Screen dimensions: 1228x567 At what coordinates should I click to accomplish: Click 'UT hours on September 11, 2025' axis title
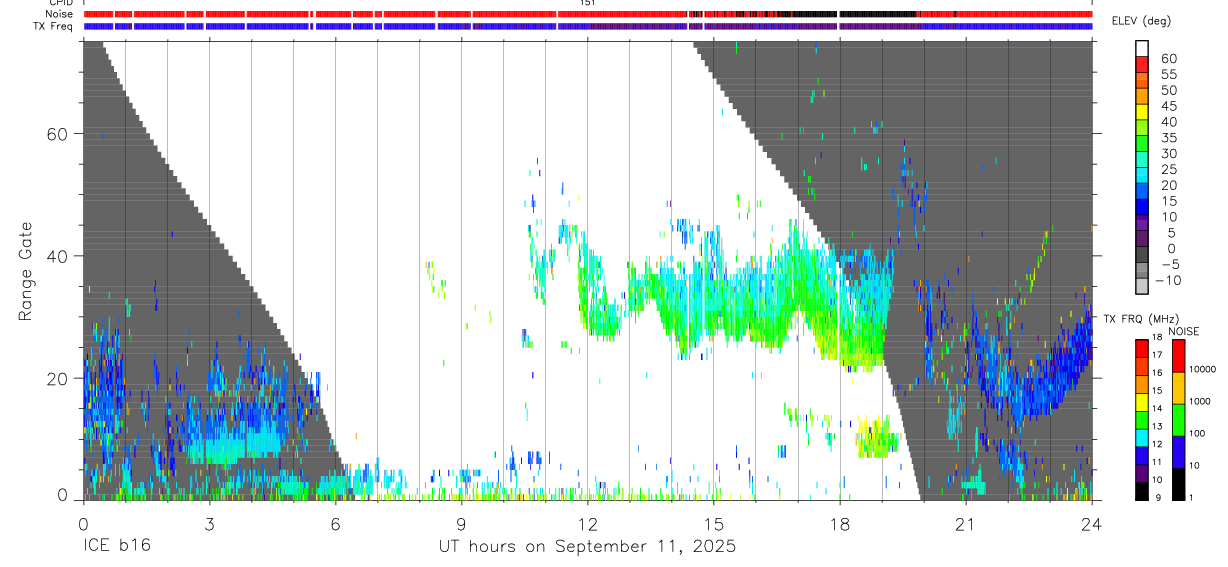click(587, 547)
